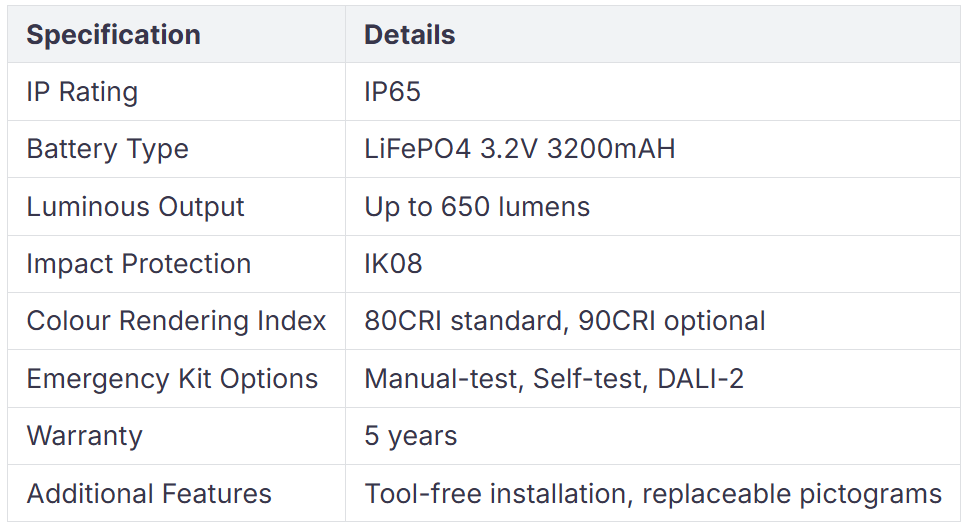Click the Up to 650 lumens value
The image size is (972, 529).
(477, 207)
